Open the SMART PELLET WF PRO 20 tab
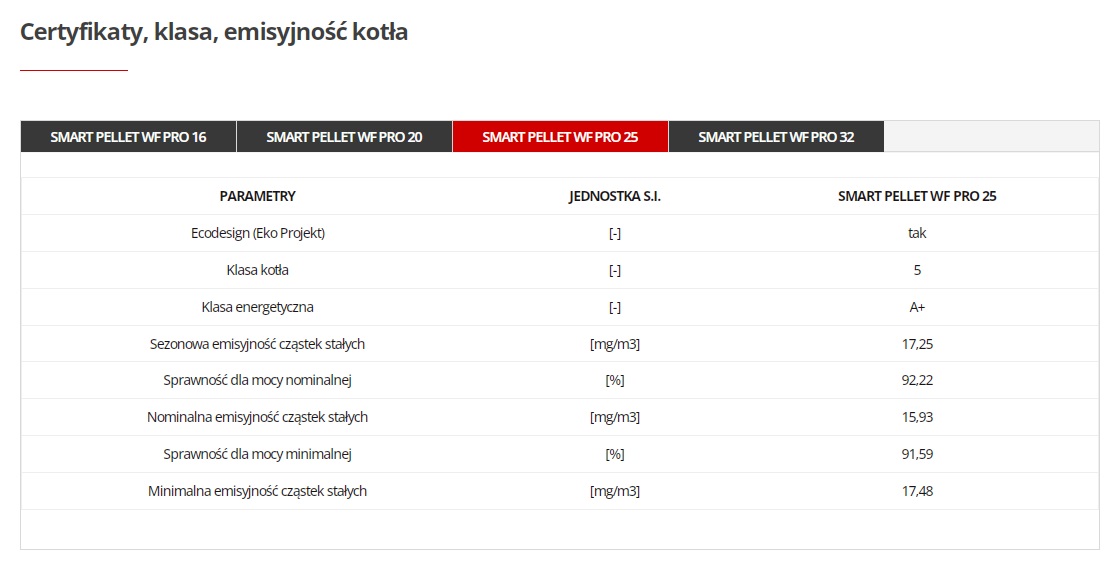 coord(344,137)
